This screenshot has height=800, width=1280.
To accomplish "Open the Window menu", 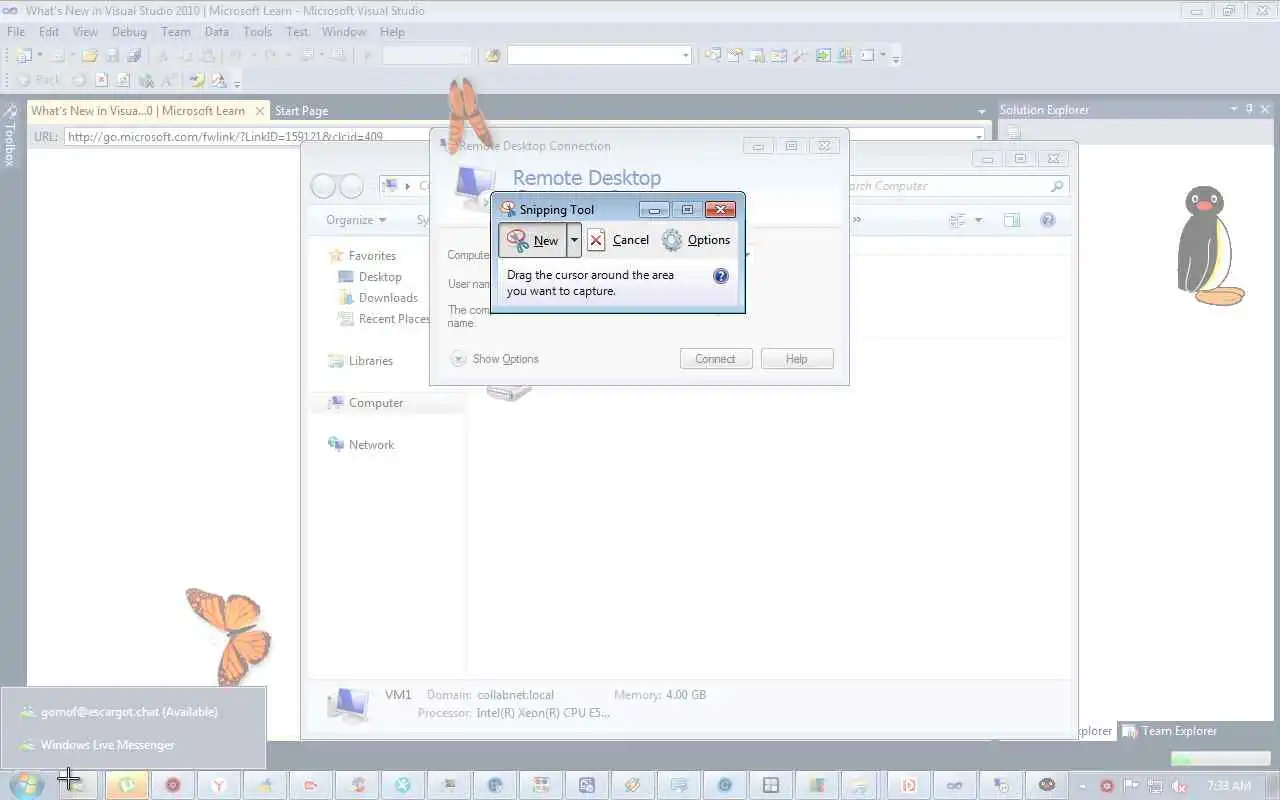I will tap(344, 32).
